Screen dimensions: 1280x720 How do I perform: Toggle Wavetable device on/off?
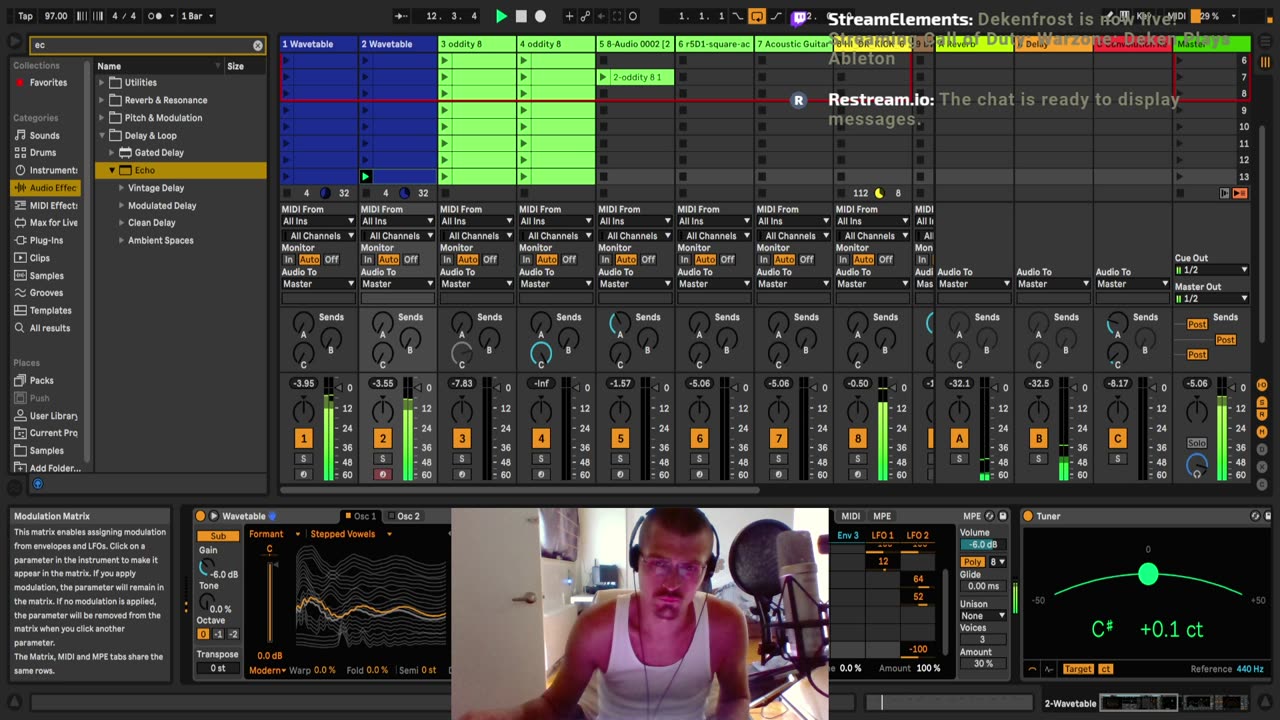pos(200,516)
